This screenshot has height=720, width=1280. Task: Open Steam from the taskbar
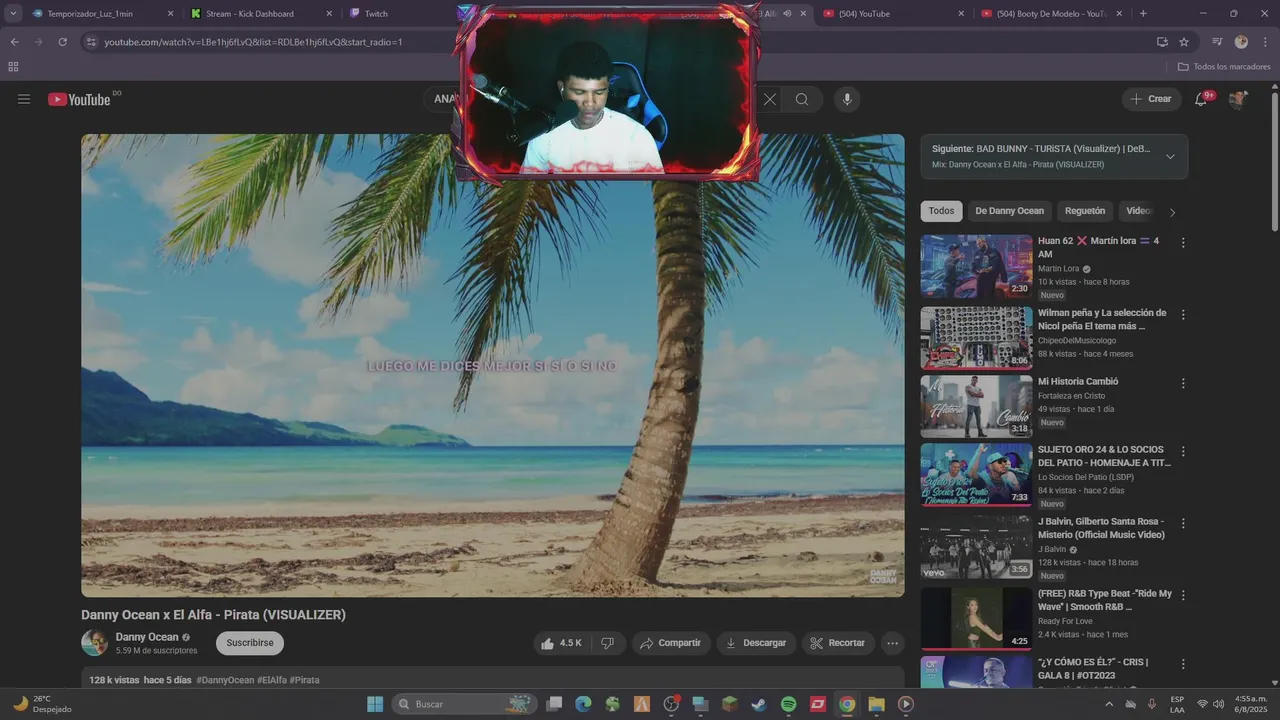click(x=759, y=704)
